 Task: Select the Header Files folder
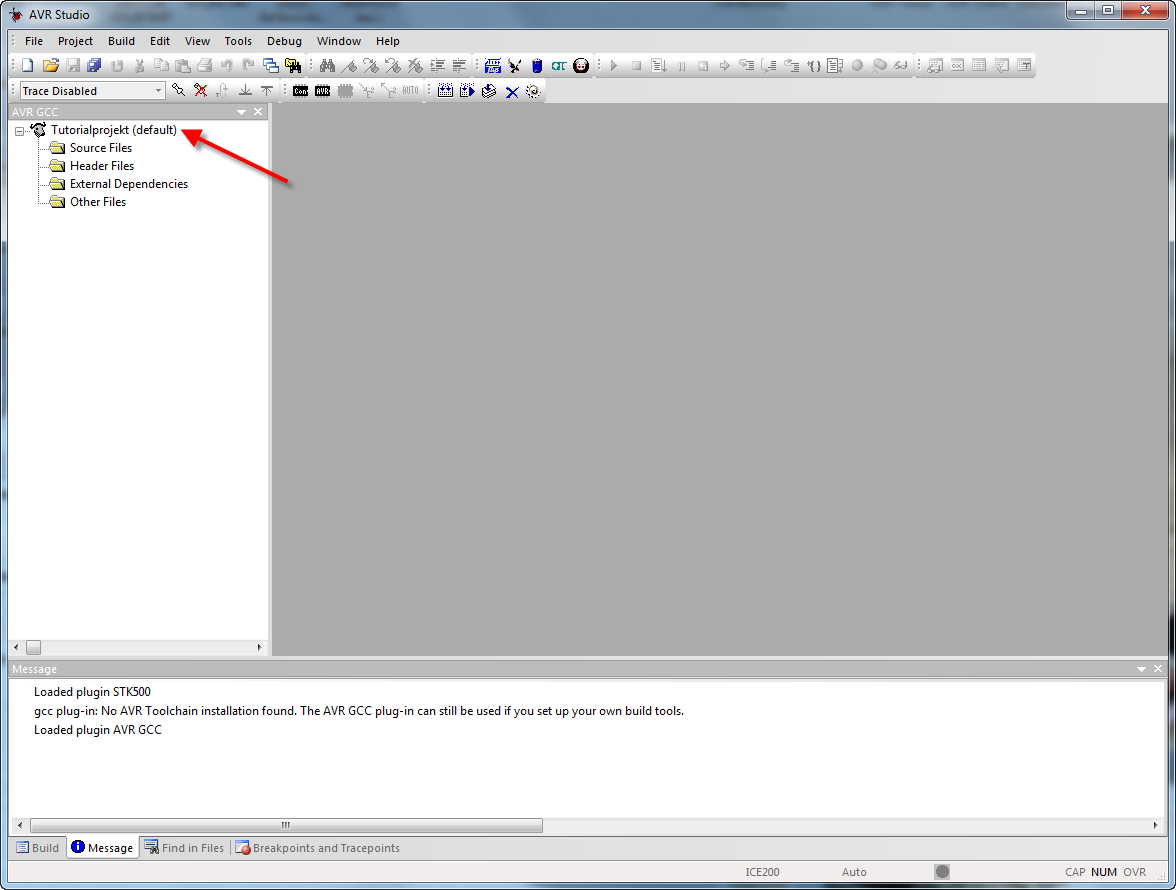coord(102,166)
